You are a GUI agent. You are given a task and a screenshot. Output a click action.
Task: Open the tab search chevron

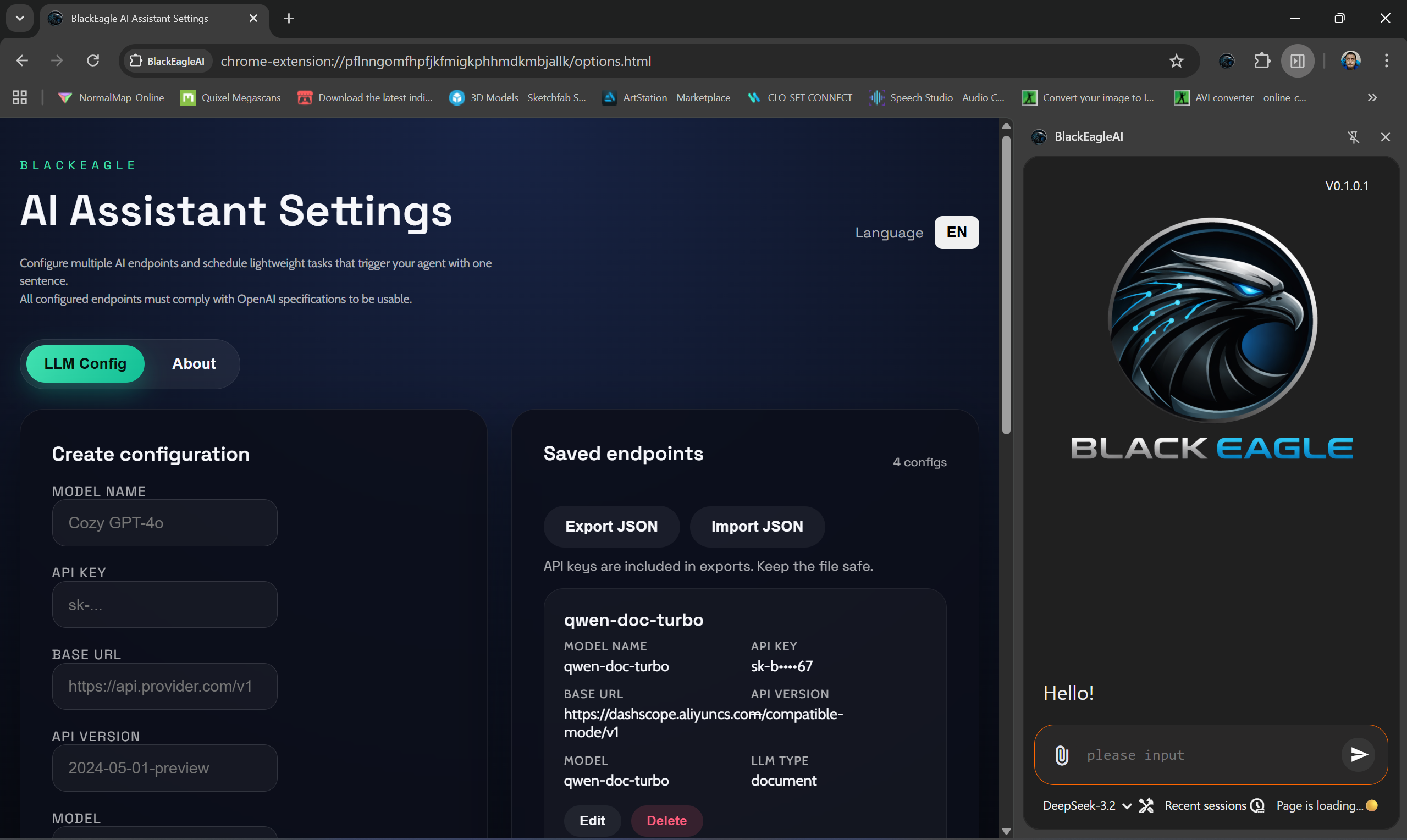(20, 18)
